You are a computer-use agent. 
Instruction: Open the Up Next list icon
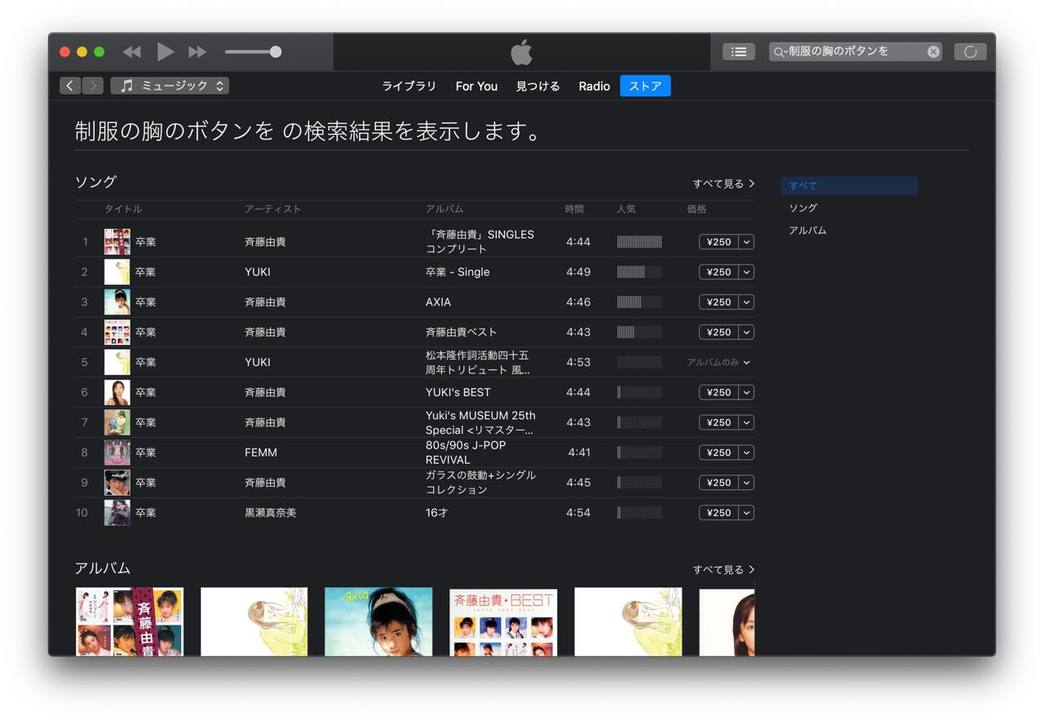pyautogui.click(x=738, y=52)
